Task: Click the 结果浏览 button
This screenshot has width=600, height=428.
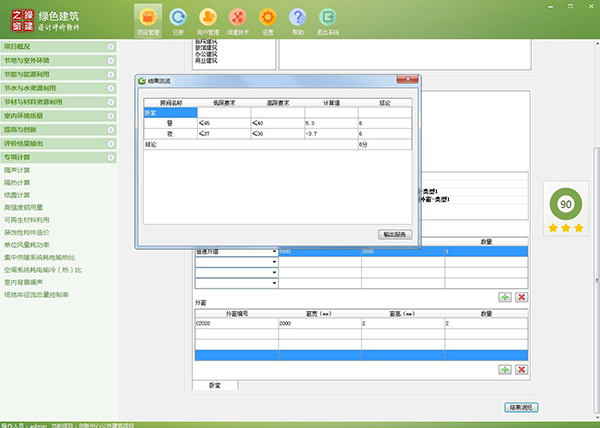Action: (x=523, y=407)
